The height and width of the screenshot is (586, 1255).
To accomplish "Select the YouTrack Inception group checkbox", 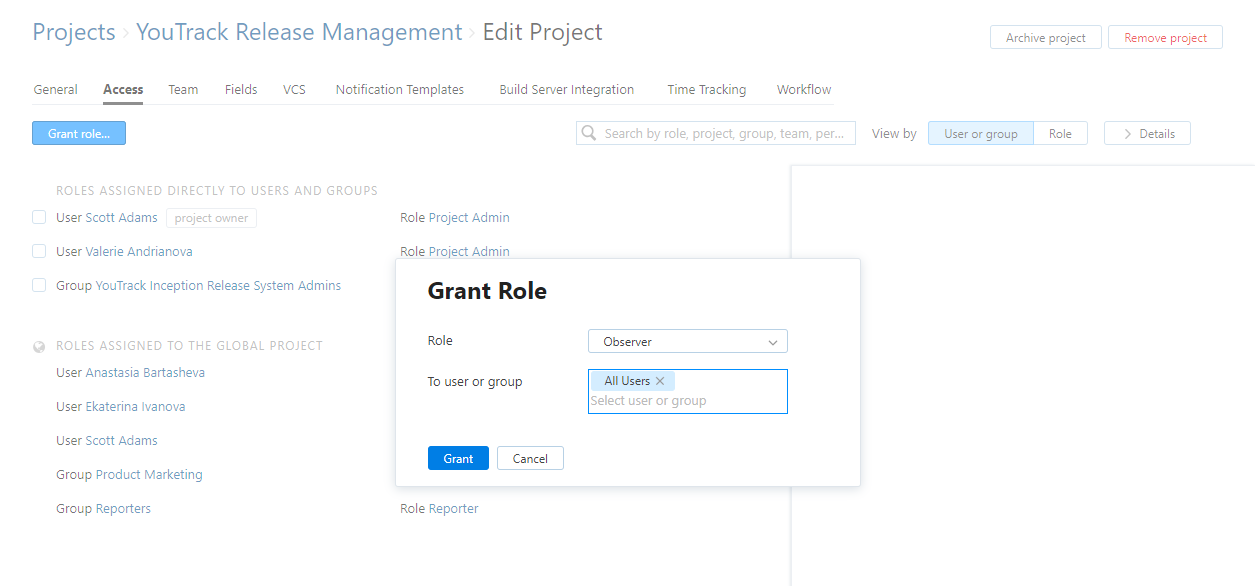I will click(x=39, y=285).
